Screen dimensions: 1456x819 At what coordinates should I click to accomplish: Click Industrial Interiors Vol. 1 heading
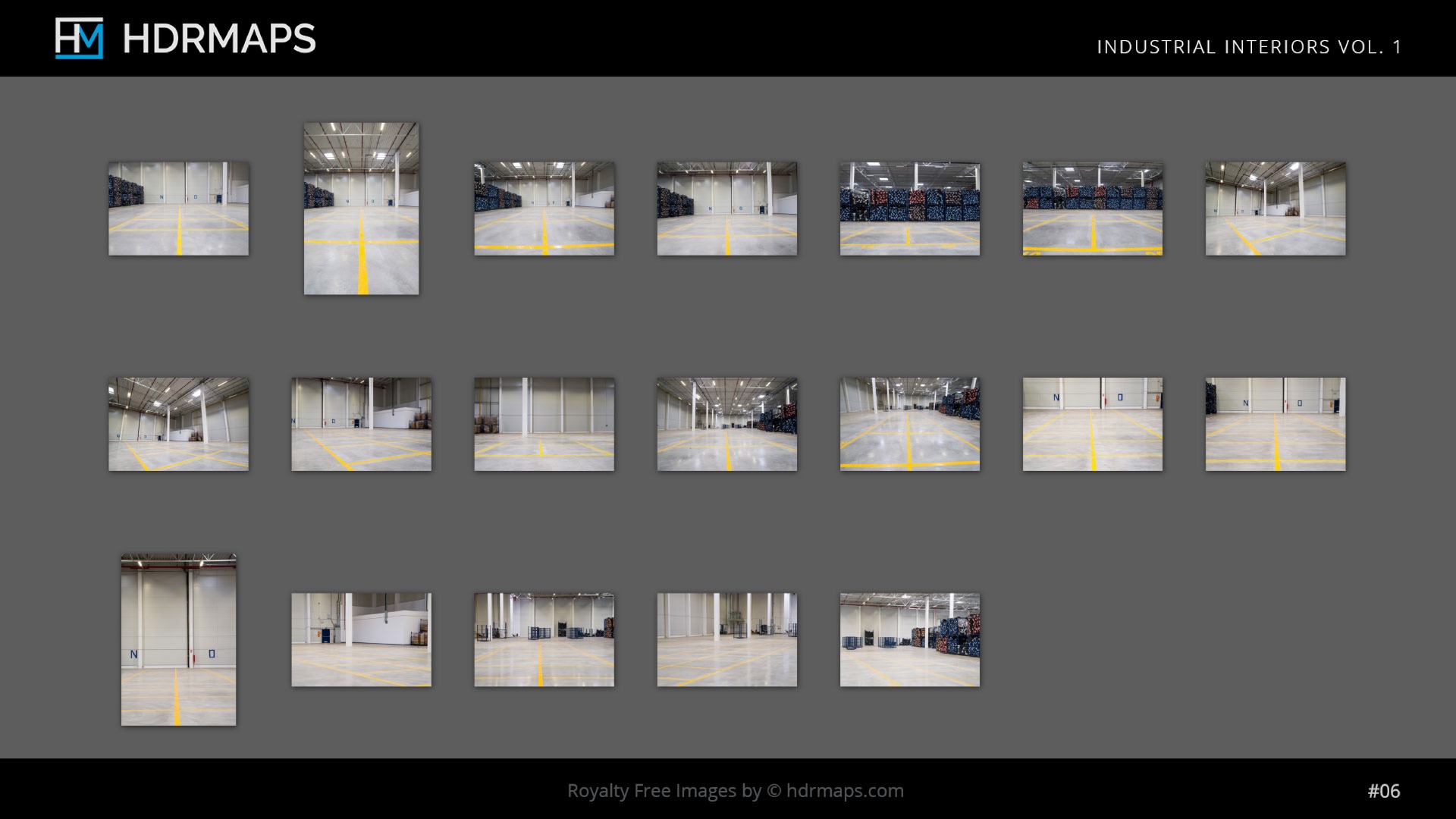1249,47
